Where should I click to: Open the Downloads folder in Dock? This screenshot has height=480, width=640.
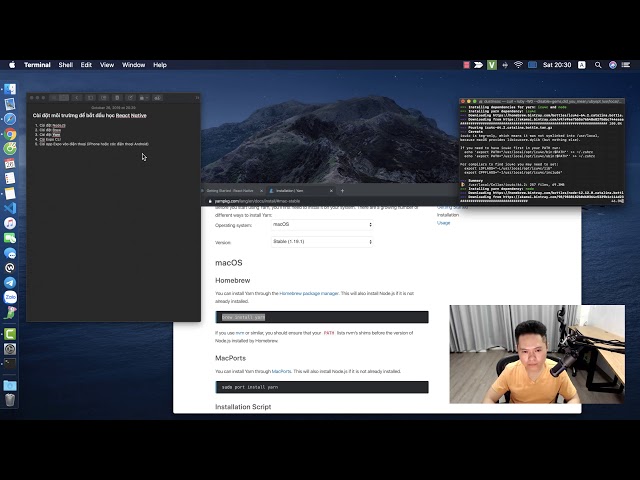(10, 386)
